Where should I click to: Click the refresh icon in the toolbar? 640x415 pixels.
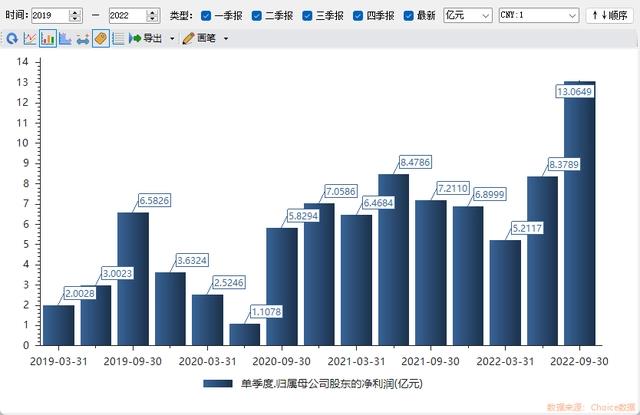pyautogui.click(x=12, y=39)
